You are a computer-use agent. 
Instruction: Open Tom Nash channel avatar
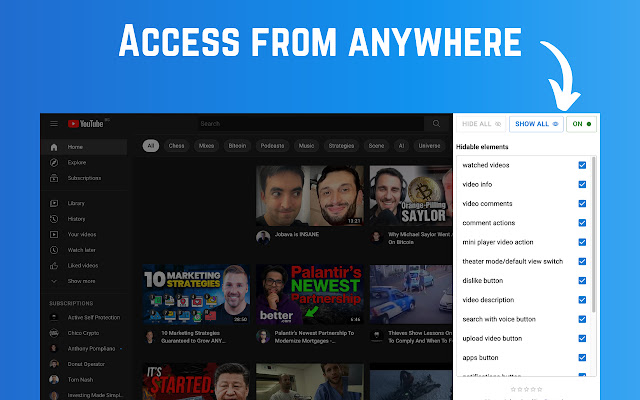(54, 380)
